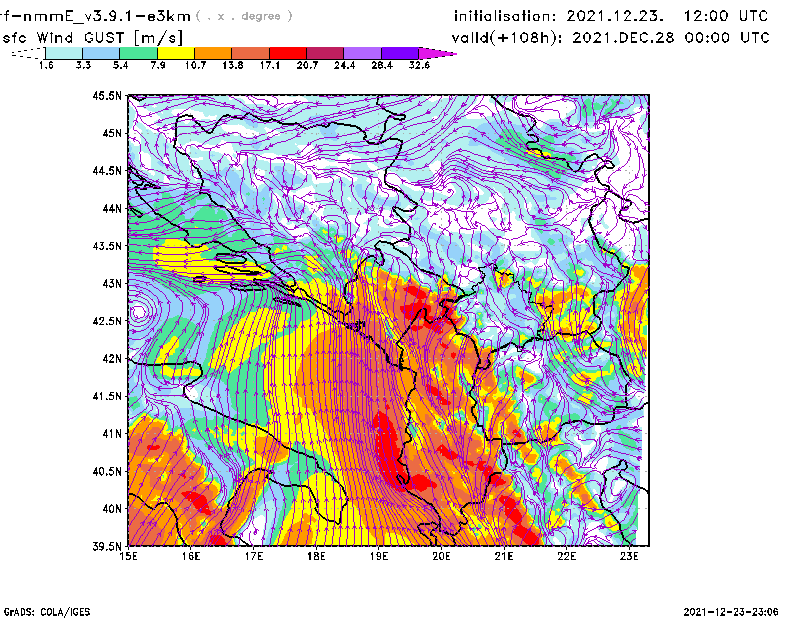Click the "20.7" legend value

click(307, 65)
